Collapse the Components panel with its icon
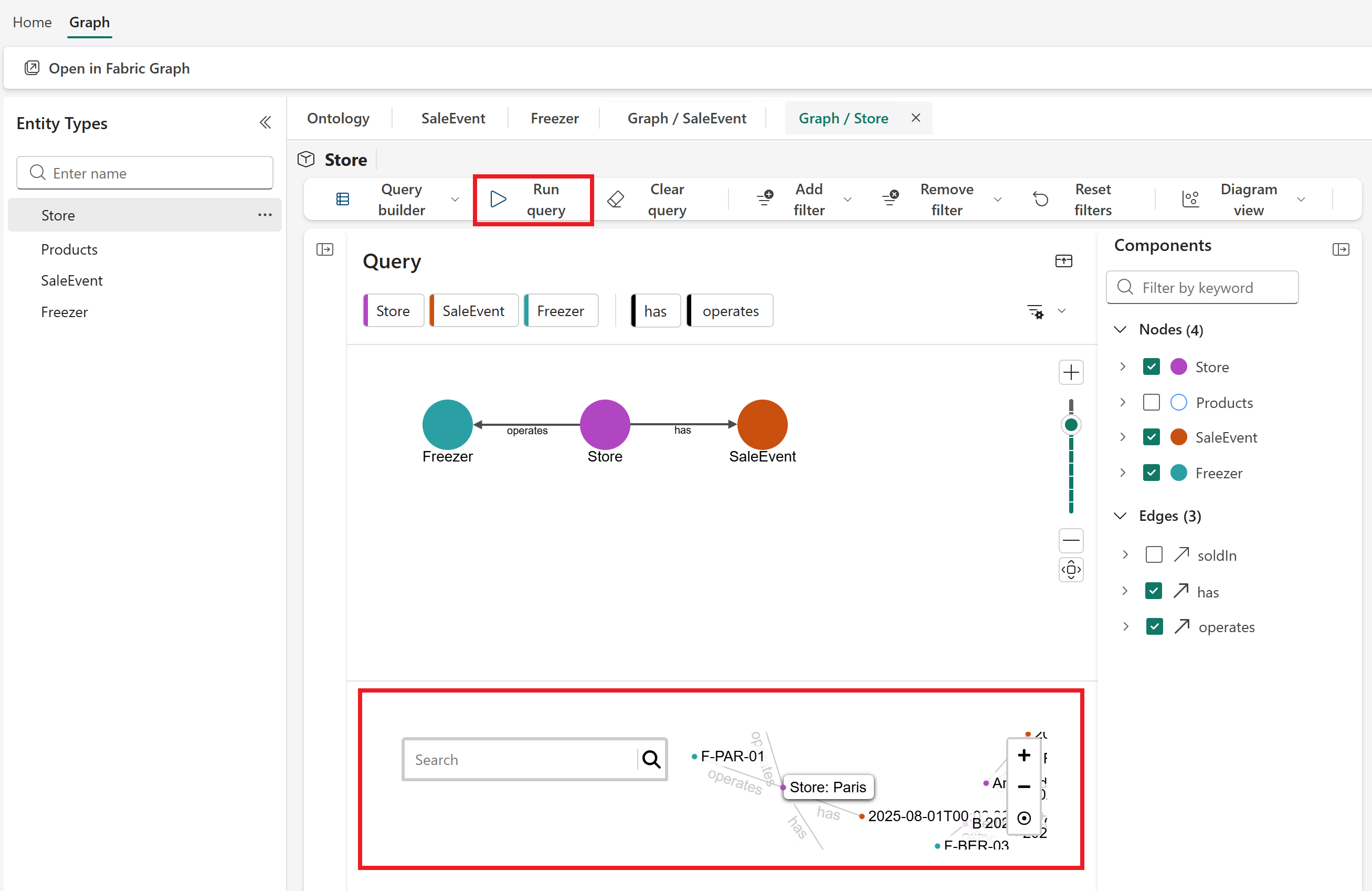Image resolution: width=1372 pixels, height=891 pixels. (1341, 249)
